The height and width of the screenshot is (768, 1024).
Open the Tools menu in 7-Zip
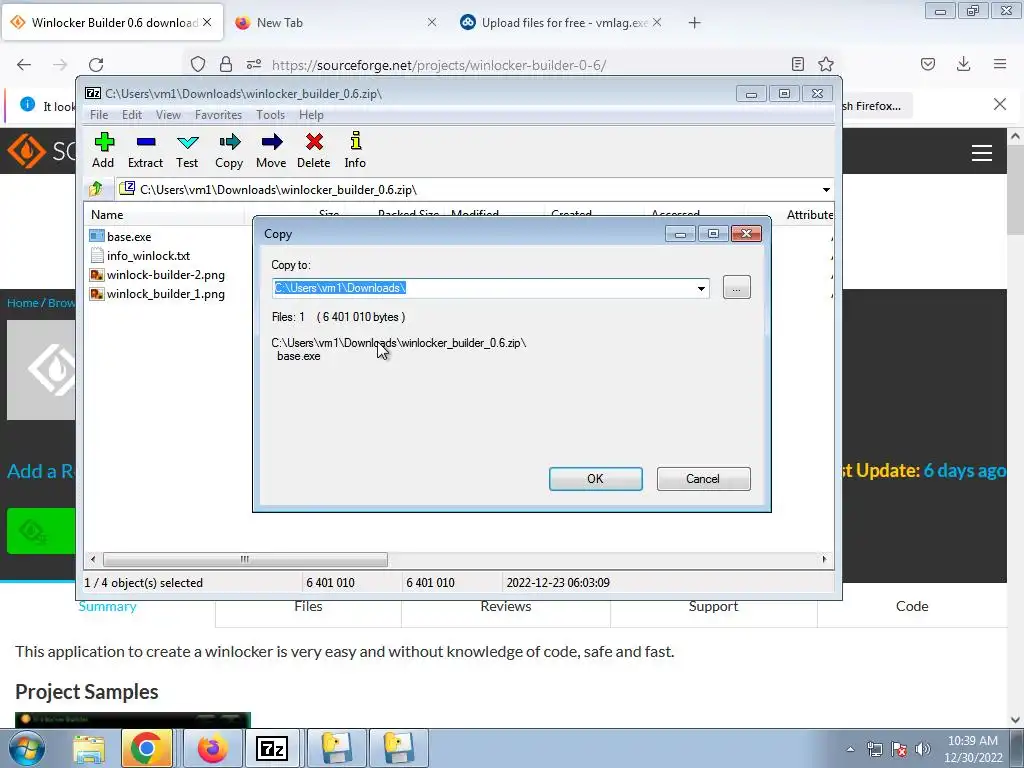(x=270, y=115)
